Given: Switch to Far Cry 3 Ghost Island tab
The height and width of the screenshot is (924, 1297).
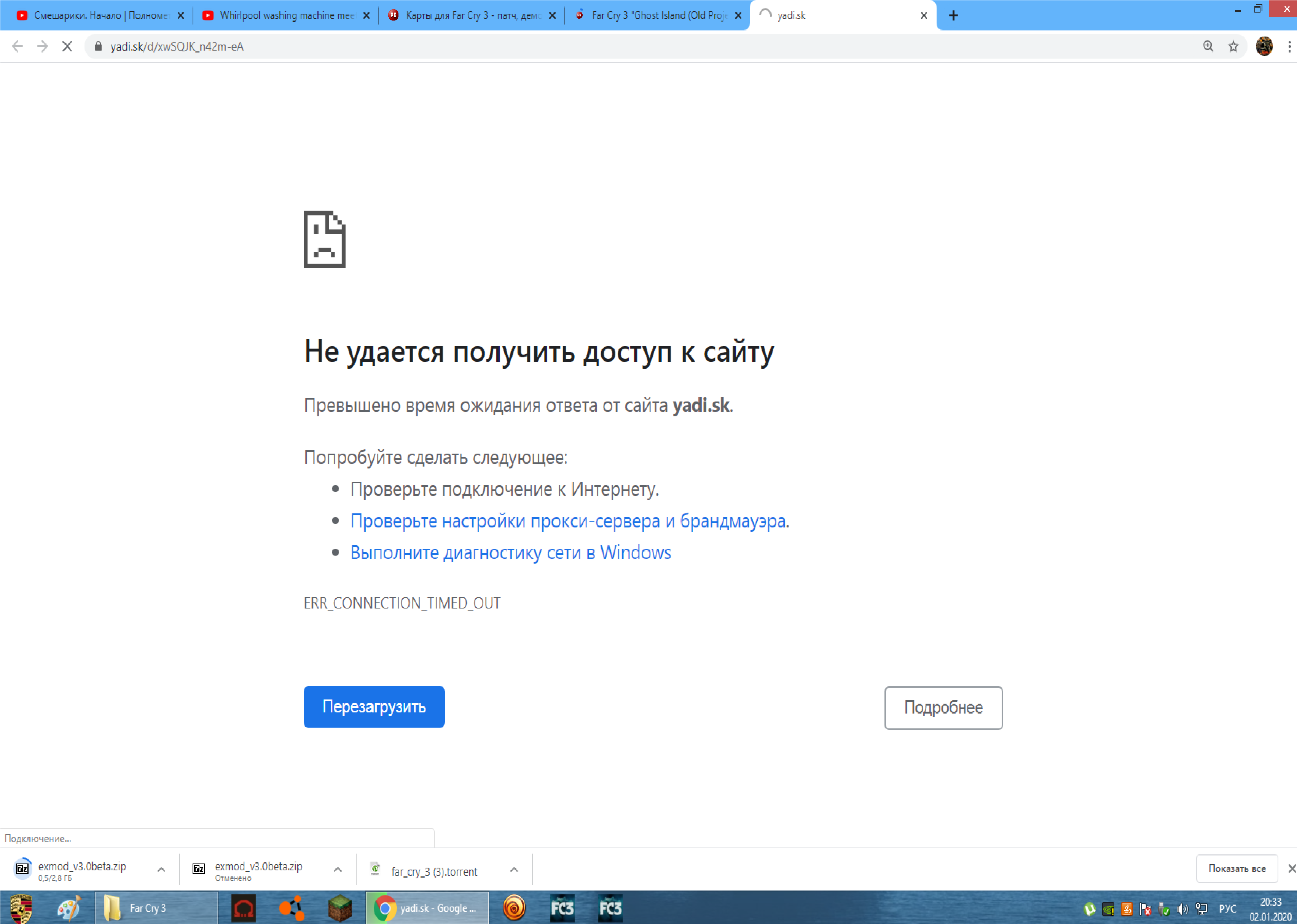Looking at the screenshot, I should (x=657, y=15).
